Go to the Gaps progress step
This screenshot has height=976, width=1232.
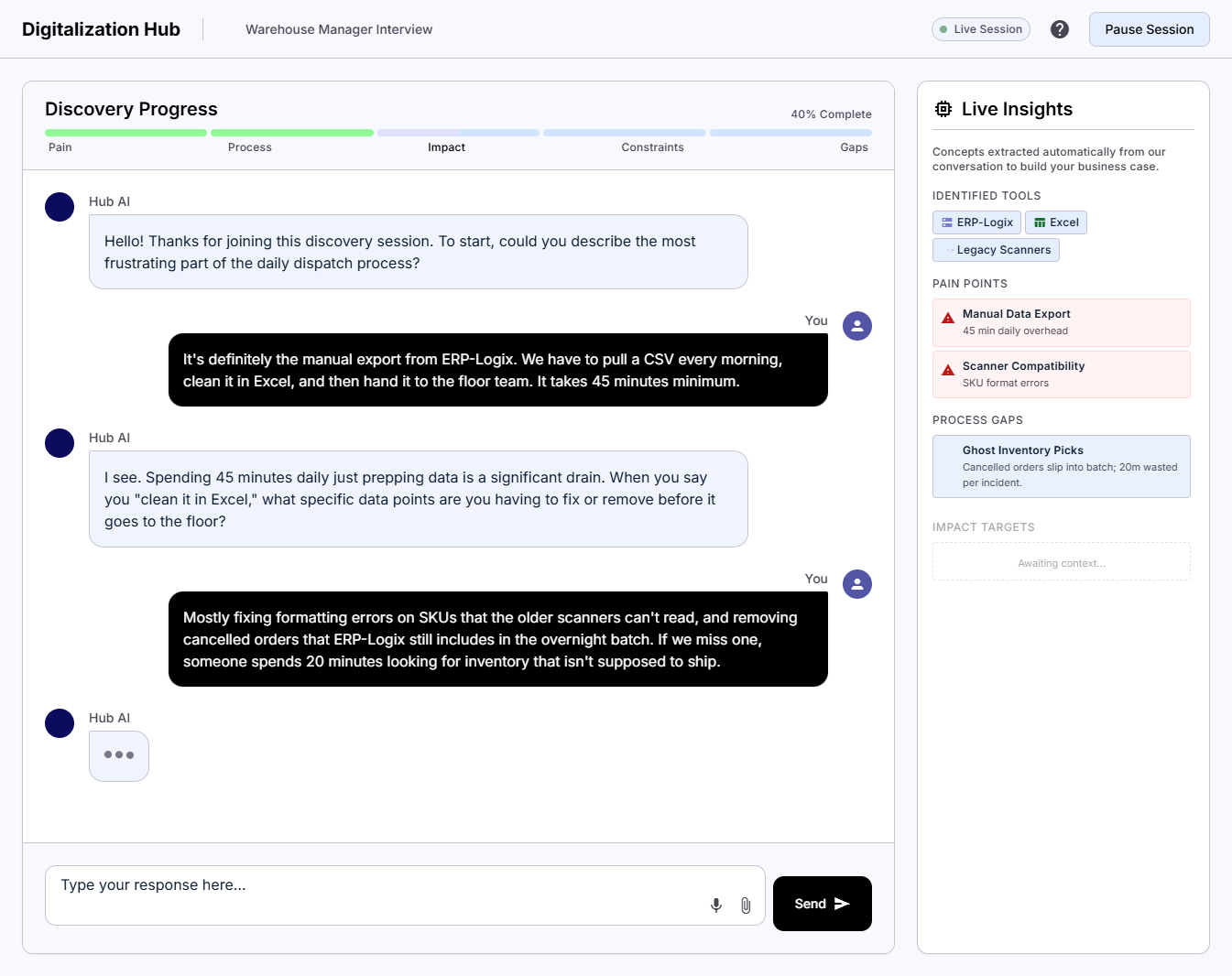click(854, 147)
